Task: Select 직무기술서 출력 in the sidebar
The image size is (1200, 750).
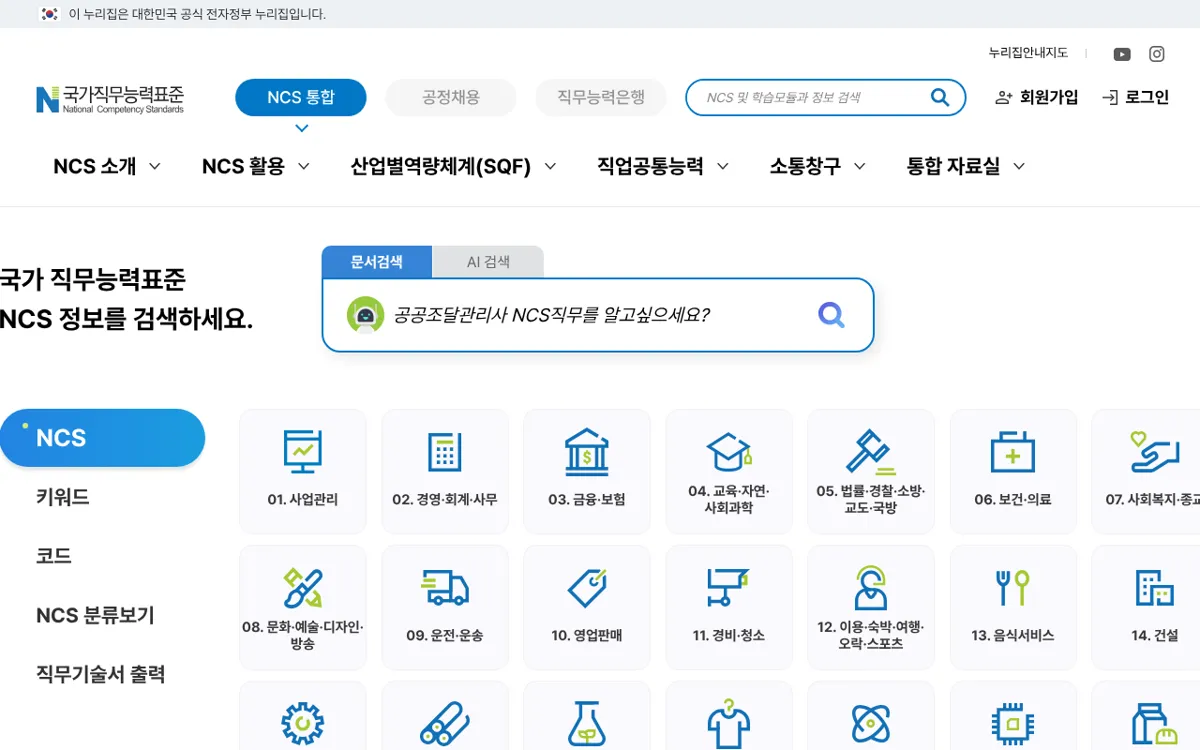Action: (100, 674)
